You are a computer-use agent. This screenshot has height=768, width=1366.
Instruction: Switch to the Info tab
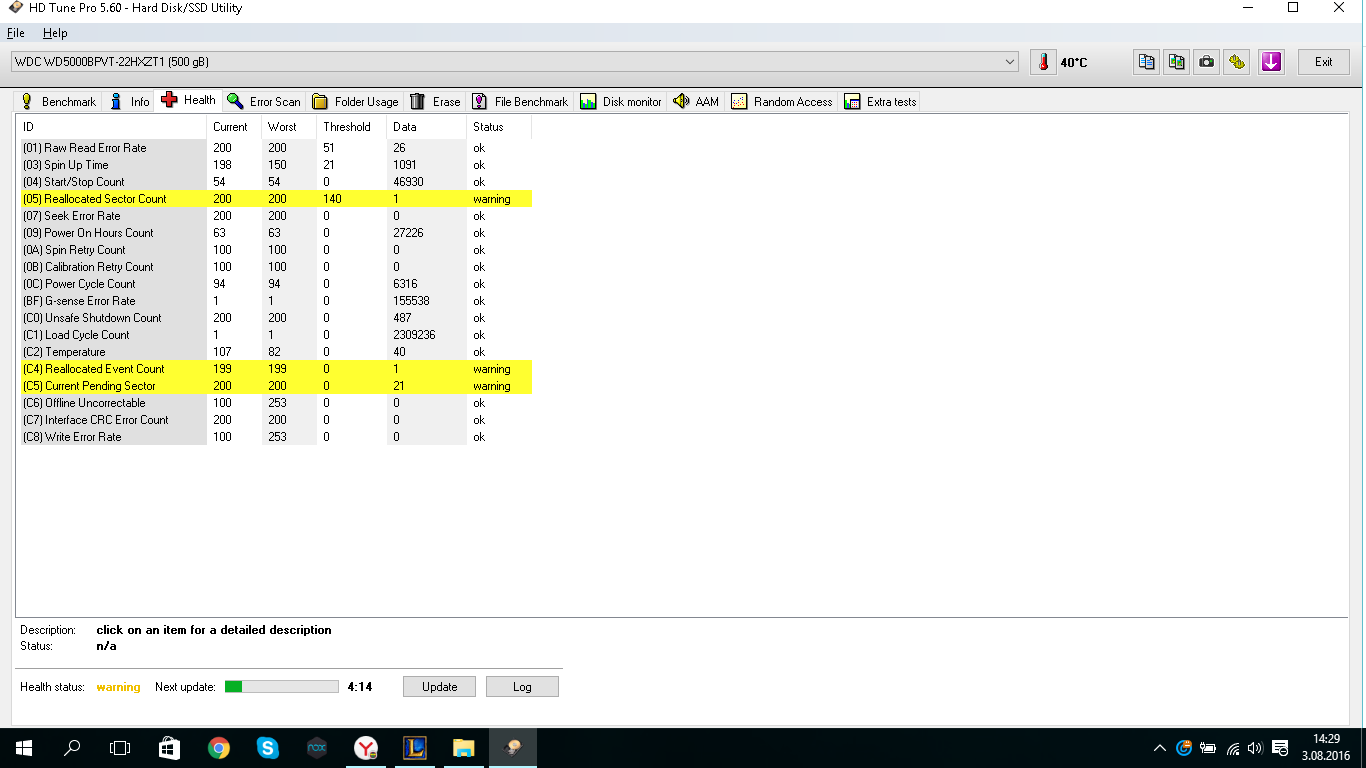(129, 101)
